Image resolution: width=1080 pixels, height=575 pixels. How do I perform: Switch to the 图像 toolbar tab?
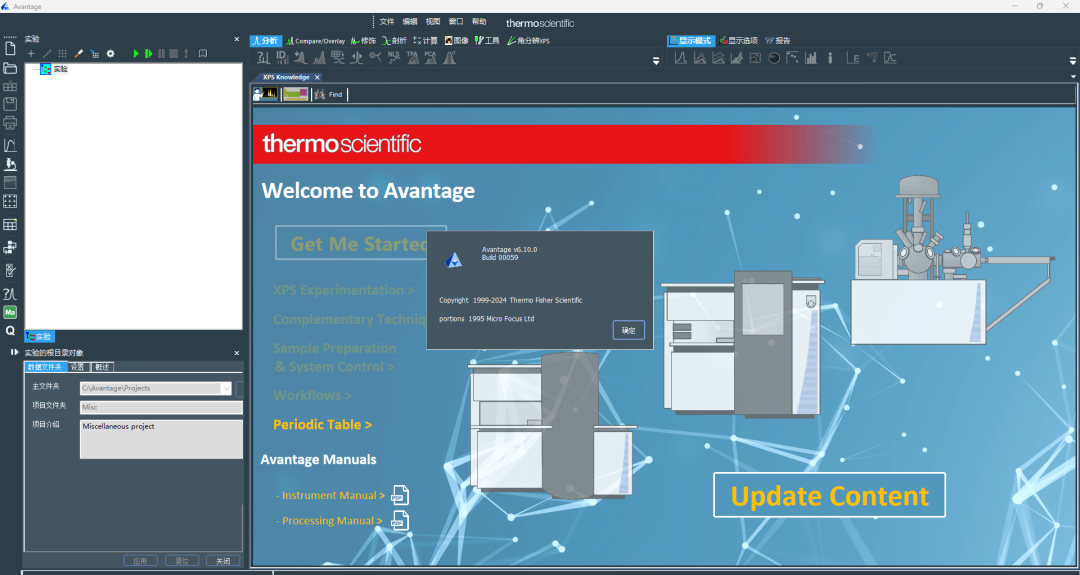(x=456, y=41)
